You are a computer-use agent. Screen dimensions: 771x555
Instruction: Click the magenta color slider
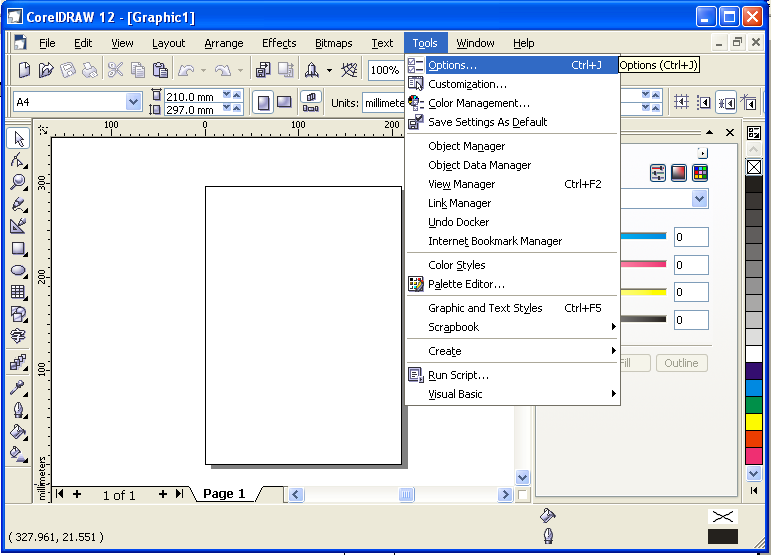pos(644,264)
